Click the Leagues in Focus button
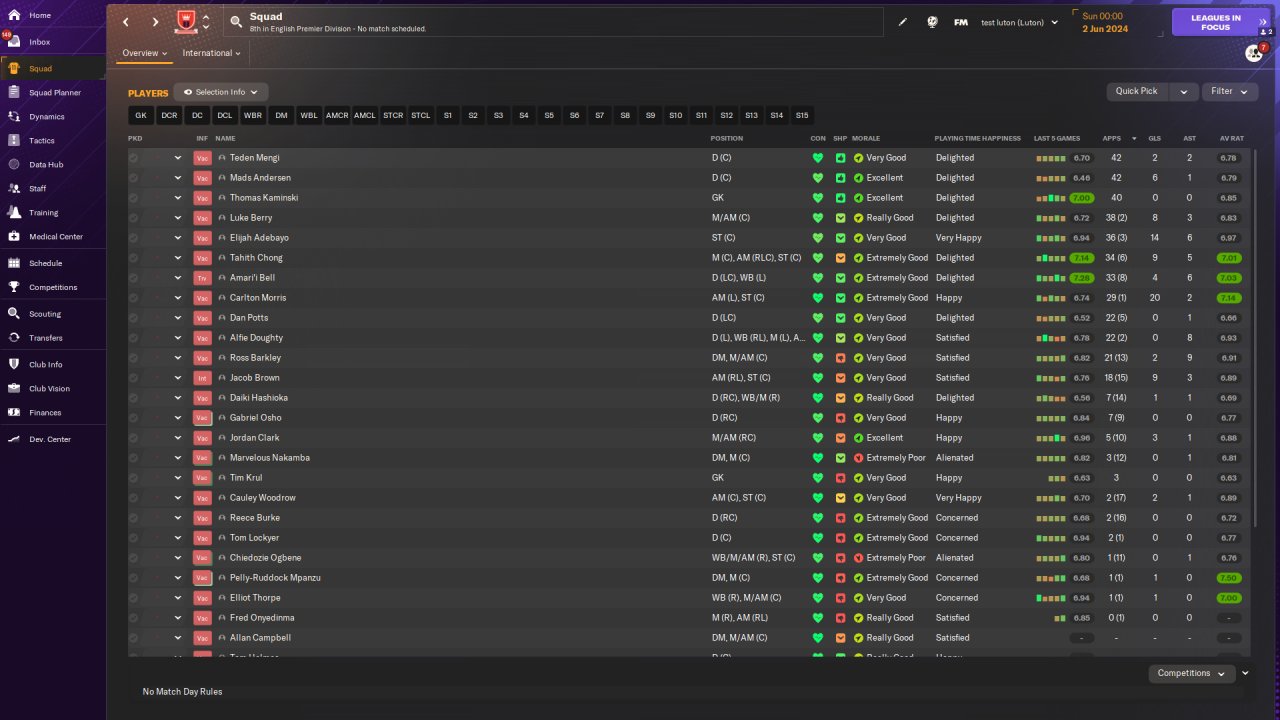The width and height of the screenshot is (1280, 720). (1215, 22)
